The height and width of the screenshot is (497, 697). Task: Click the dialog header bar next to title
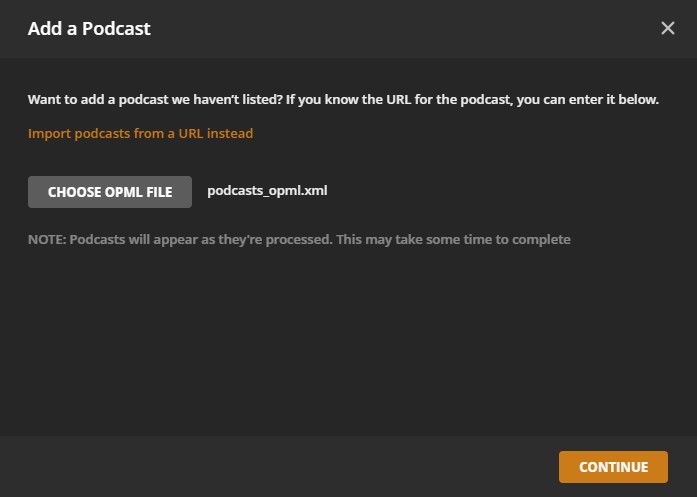[400, 28]
